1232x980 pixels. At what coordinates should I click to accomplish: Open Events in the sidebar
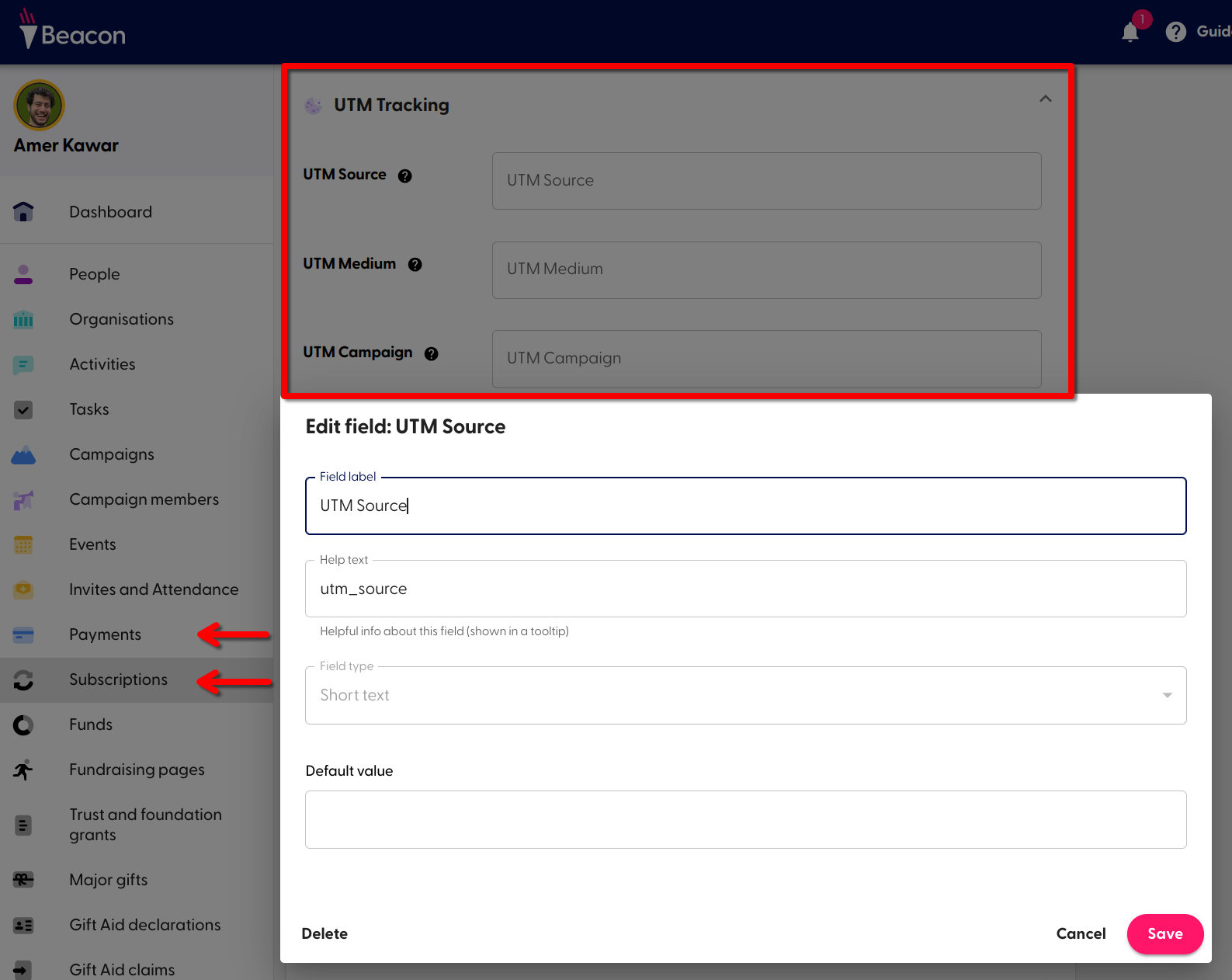92,544
